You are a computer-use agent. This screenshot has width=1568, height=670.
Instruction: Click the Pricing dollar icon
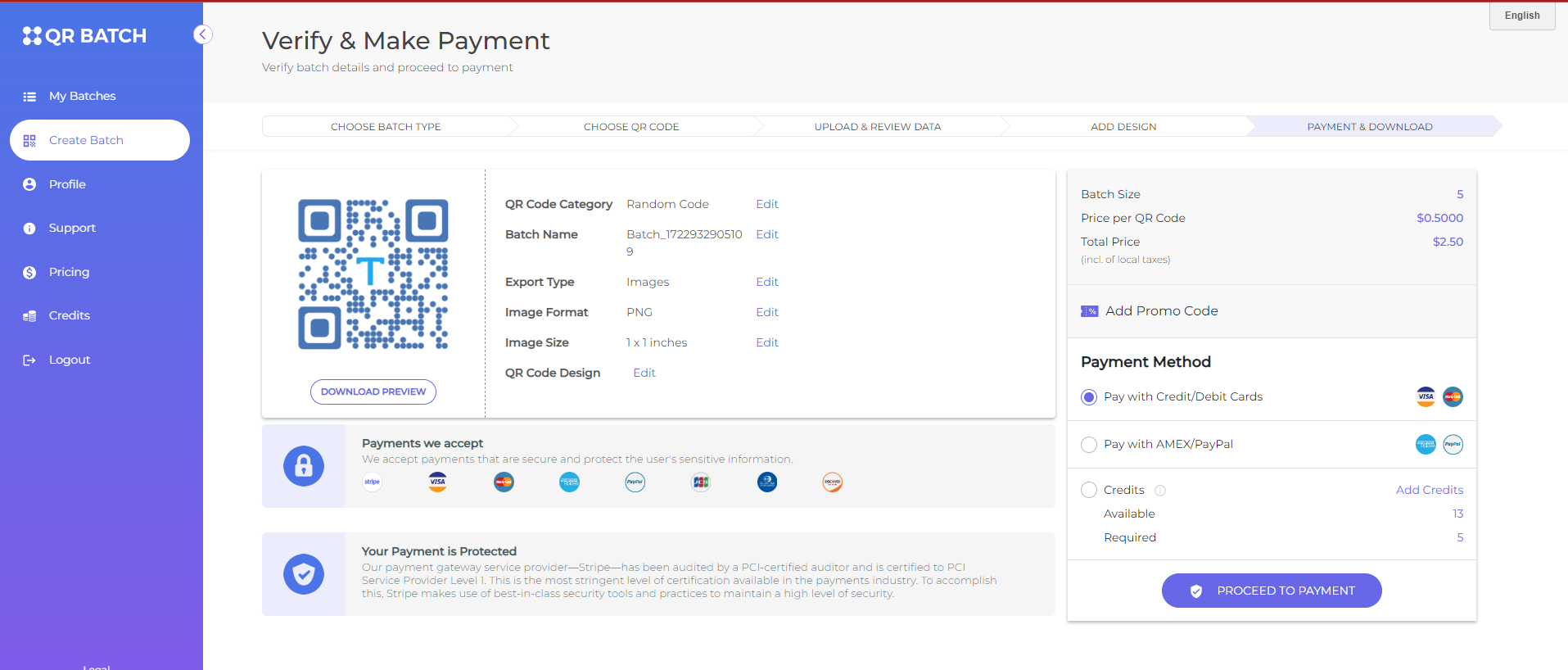click(29, 273)
